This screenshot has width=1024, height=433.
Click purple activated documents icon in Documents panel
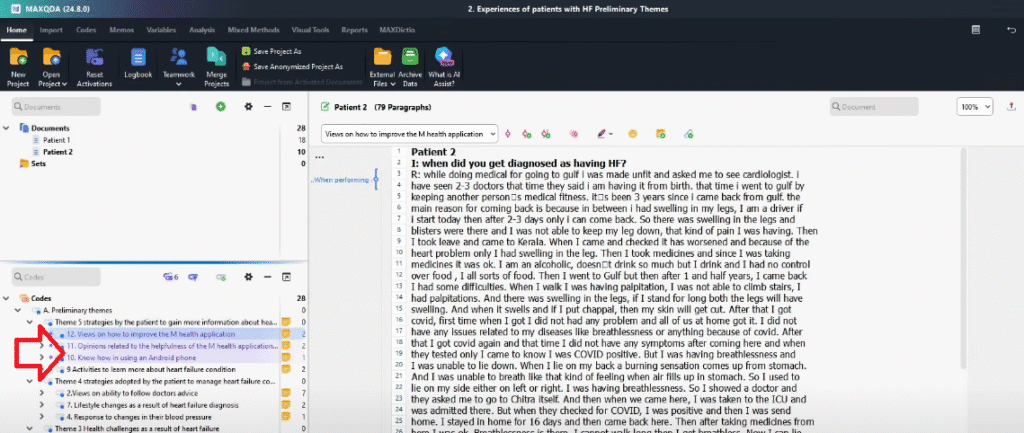tap(193, 106)
